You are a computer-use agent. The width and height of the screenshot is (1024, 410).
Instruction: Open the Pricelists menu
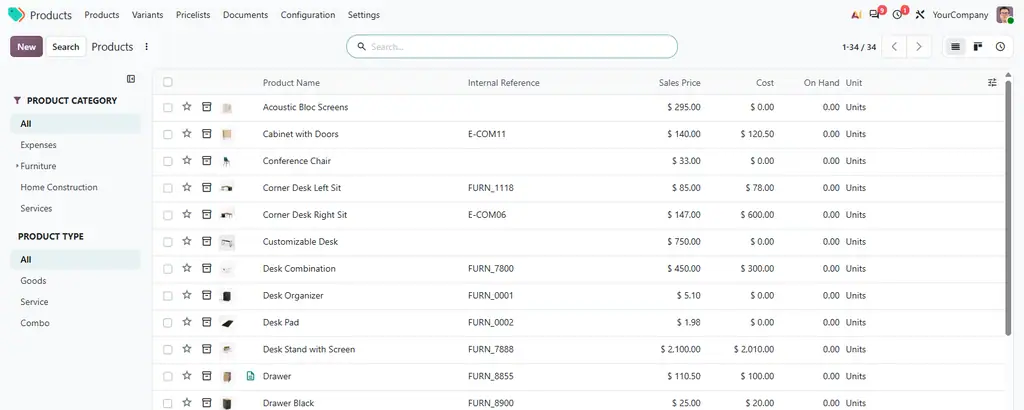click(x=193, y=14)
